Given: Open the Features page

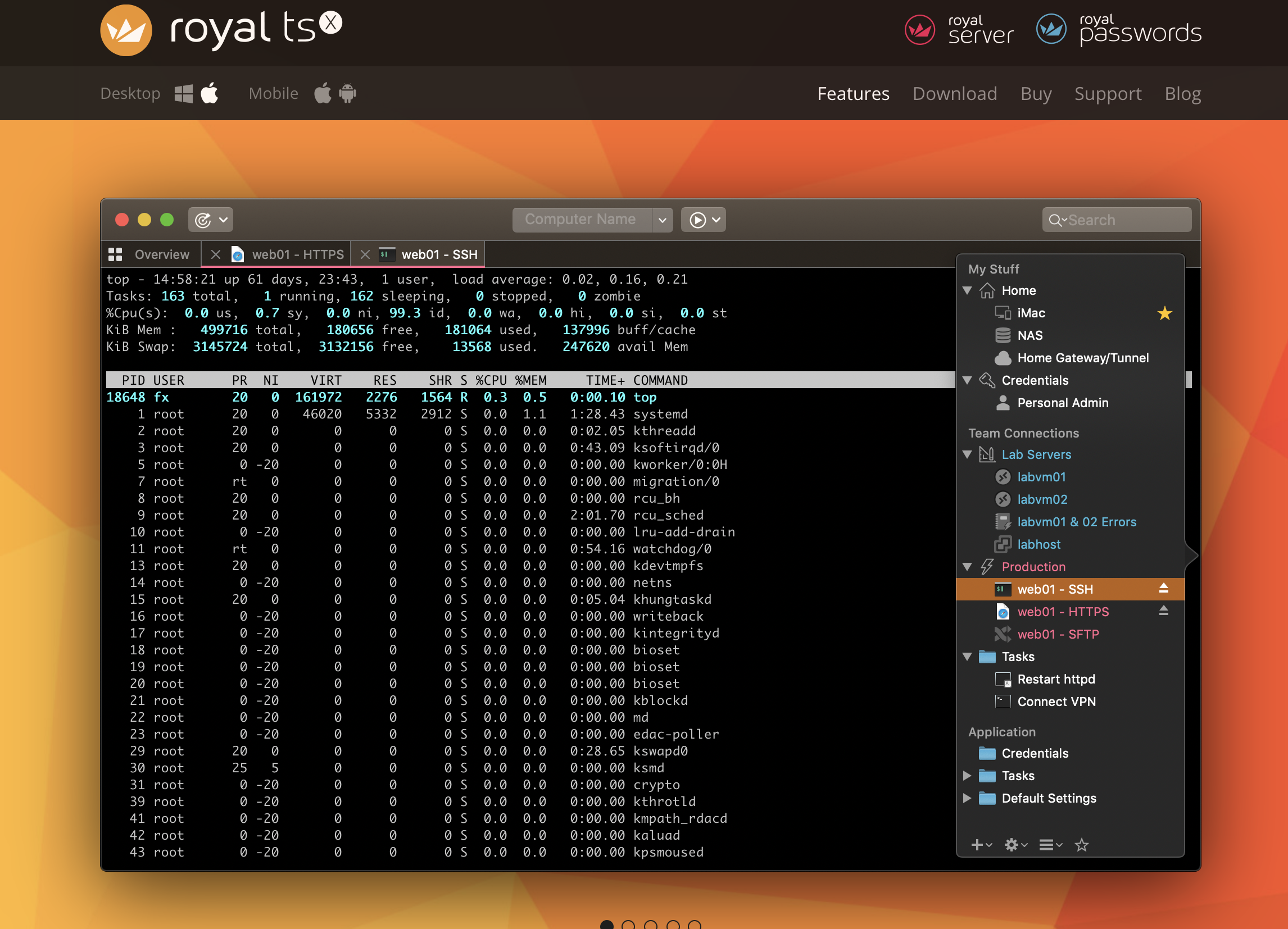Looking at the screenshot, I should (853, 94).
